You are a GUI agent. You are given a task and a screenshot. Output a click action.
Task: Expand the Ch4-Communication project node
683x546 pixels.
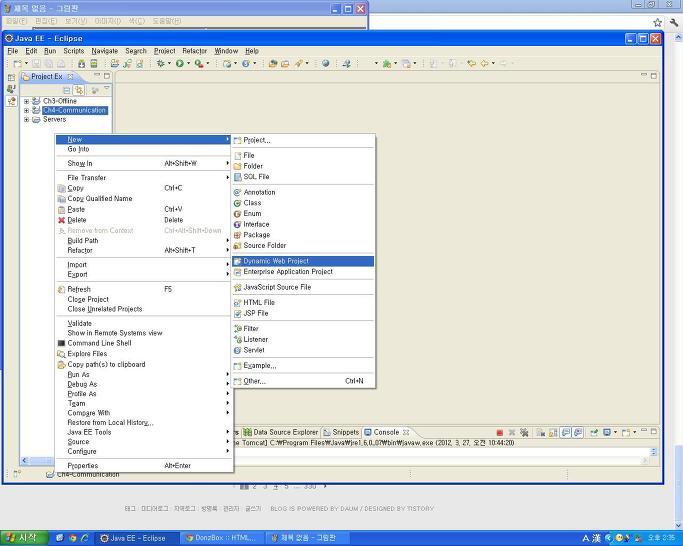pyautogui.click(x=27, y=110)
